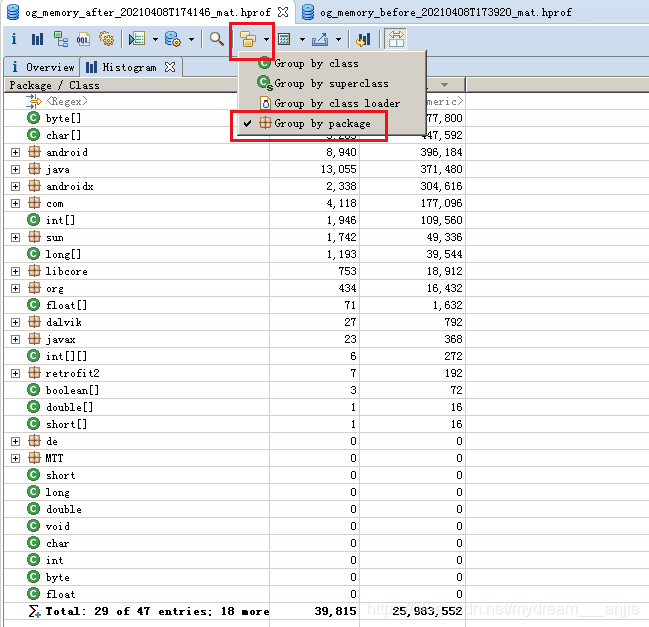Click the long[] class icon
The height and width of the screenshot is (627, 649).
point(34,254)
